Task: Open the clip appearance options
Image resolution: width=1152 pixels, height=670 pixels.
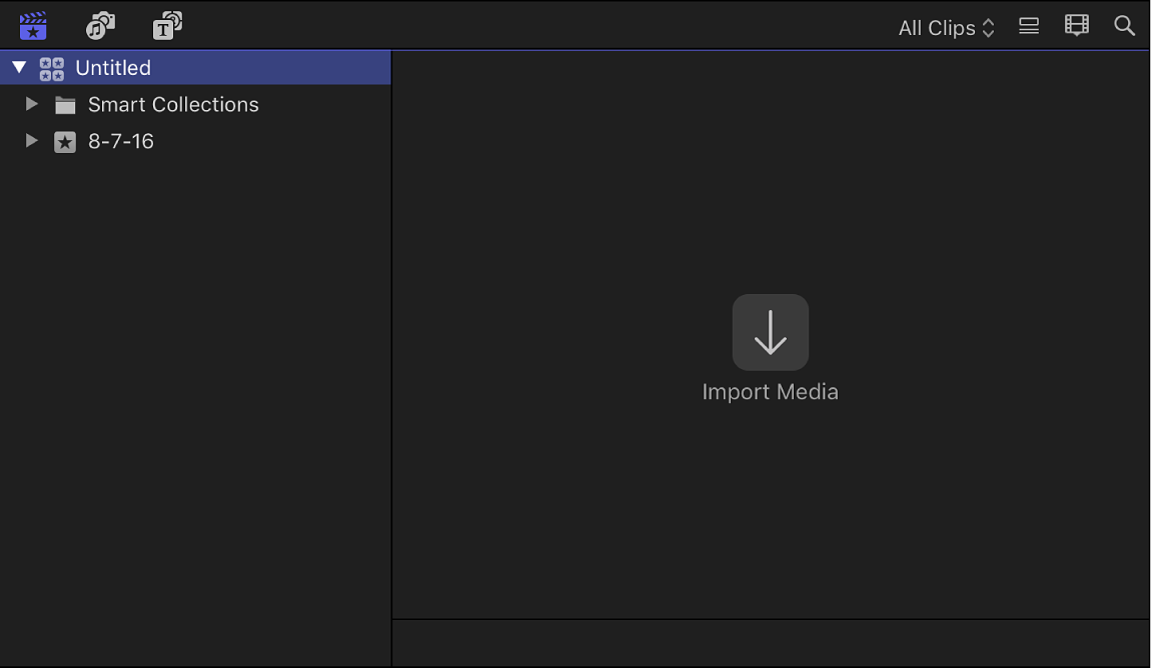Action: pyautogui.click(x=1077, y=26)
